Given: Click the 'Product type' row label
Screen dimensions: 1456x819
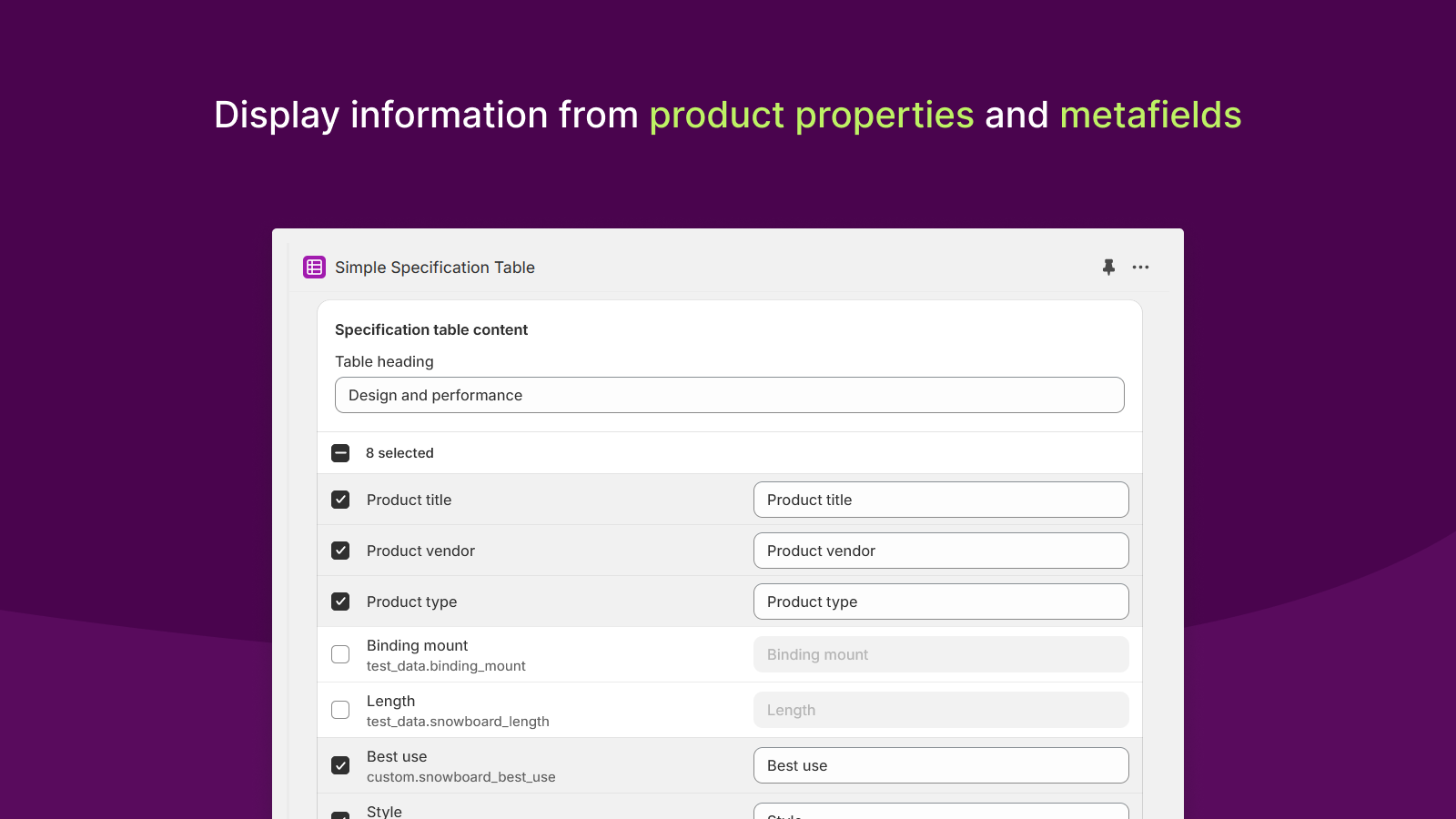Looking at the screenshot, I should [411, 602].
